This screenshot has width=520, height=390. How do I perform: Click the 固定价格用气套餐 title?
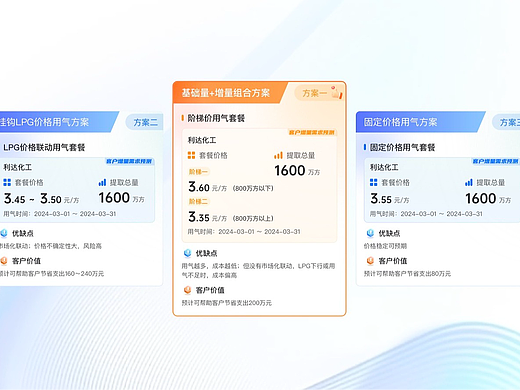click(x=402, y=147)
